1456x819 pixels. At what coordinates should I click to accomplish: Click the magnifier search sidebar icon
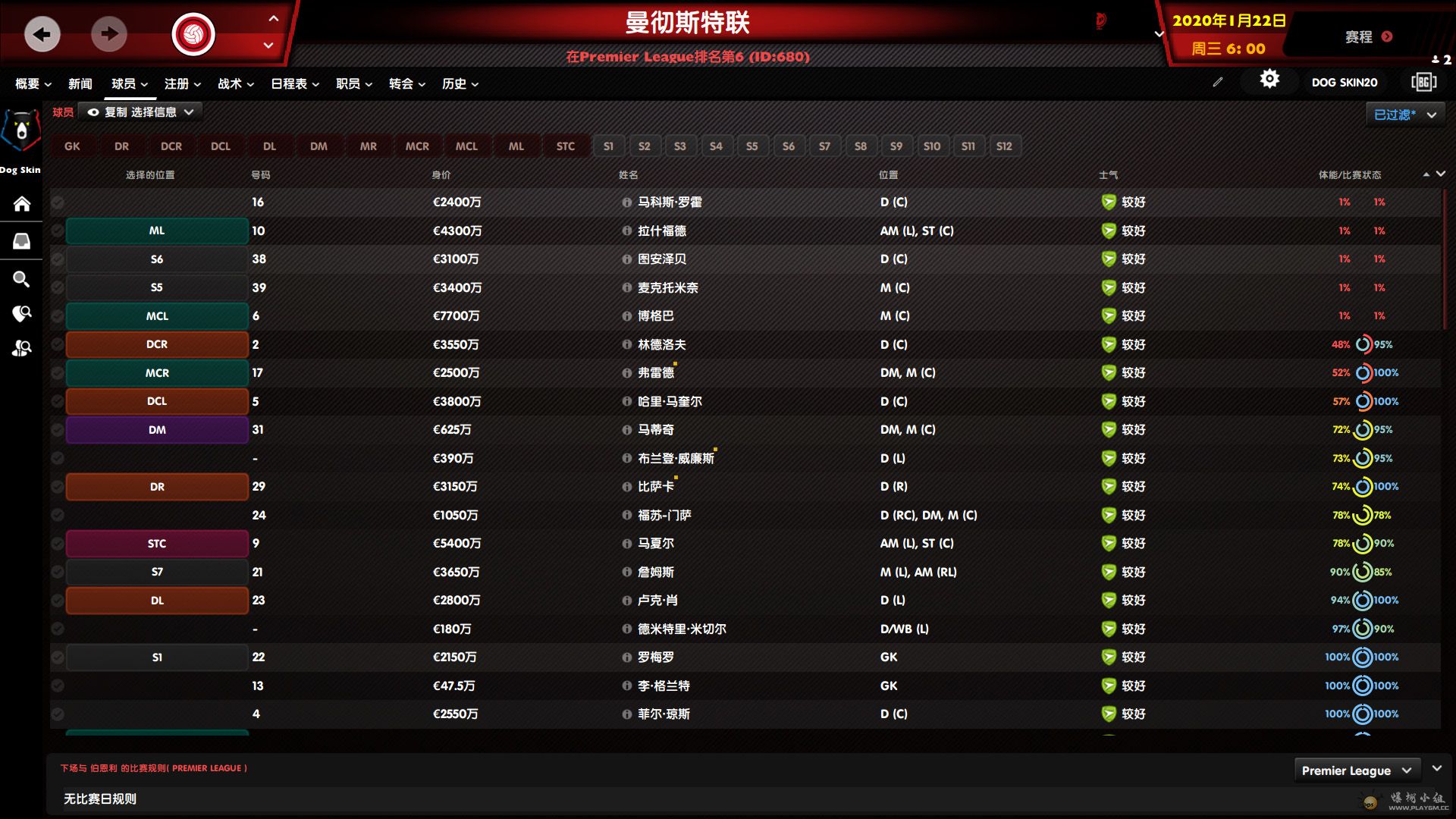pos(21,279)
